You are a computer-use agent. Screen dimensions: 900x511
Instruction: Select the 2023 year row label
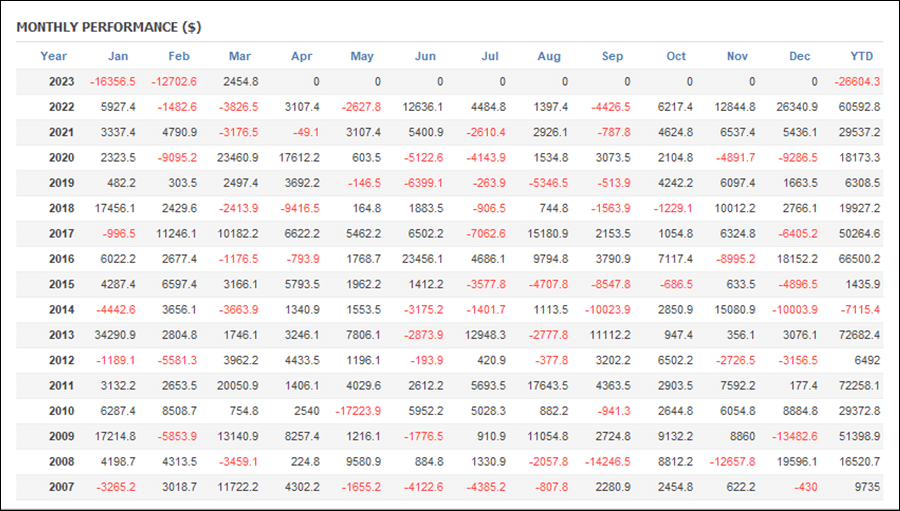61,82
